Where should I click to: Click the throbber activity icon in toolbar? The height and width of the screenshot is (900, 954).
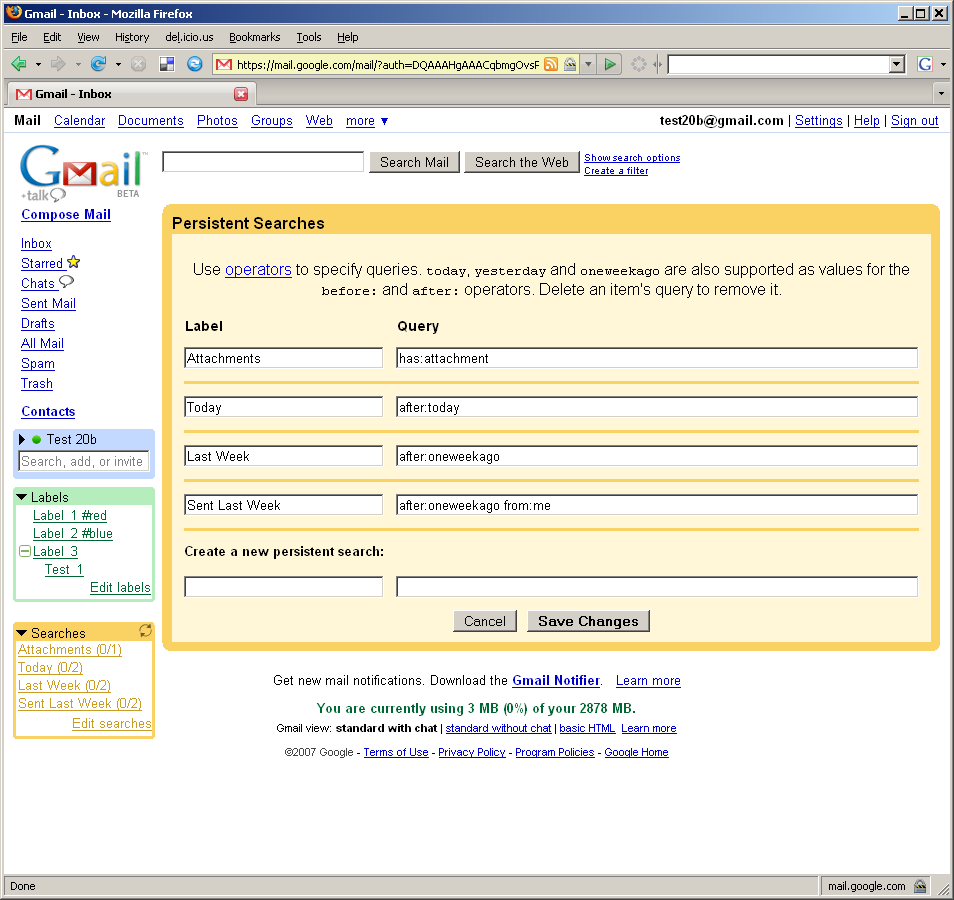638,64
